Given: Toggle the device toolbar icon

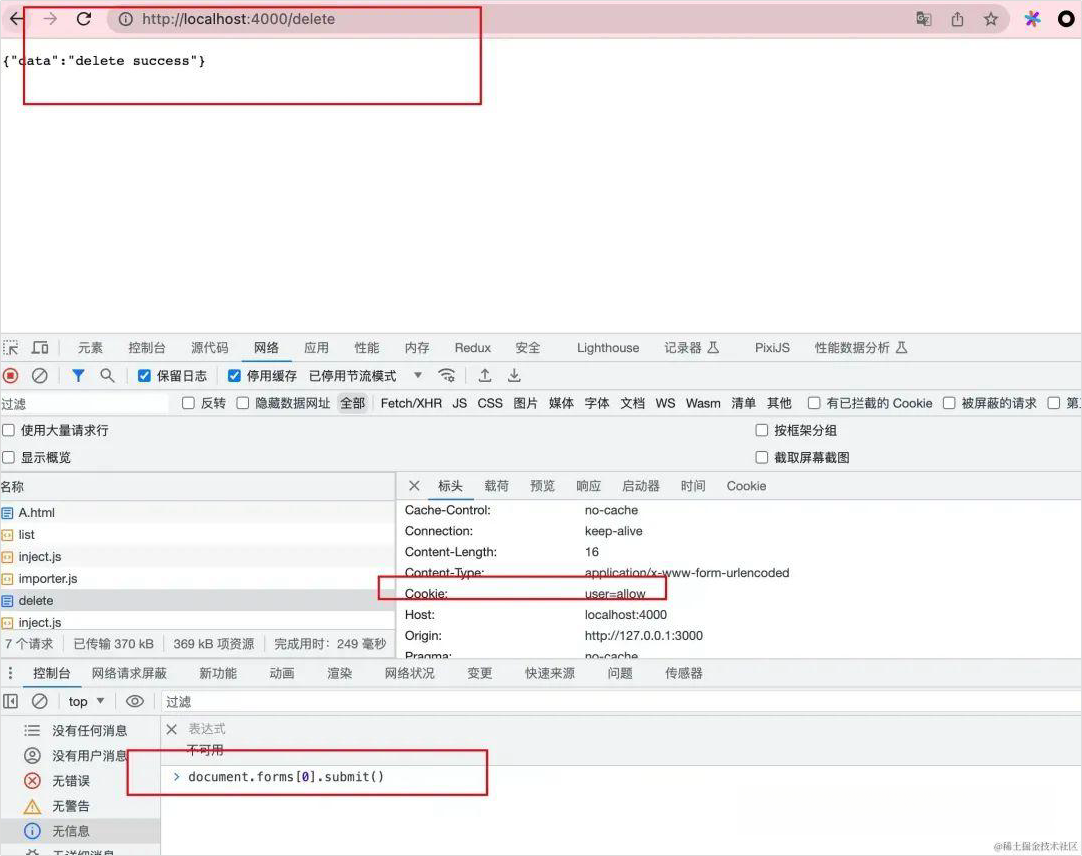Looking at the screenshot, I should (40, 347).
